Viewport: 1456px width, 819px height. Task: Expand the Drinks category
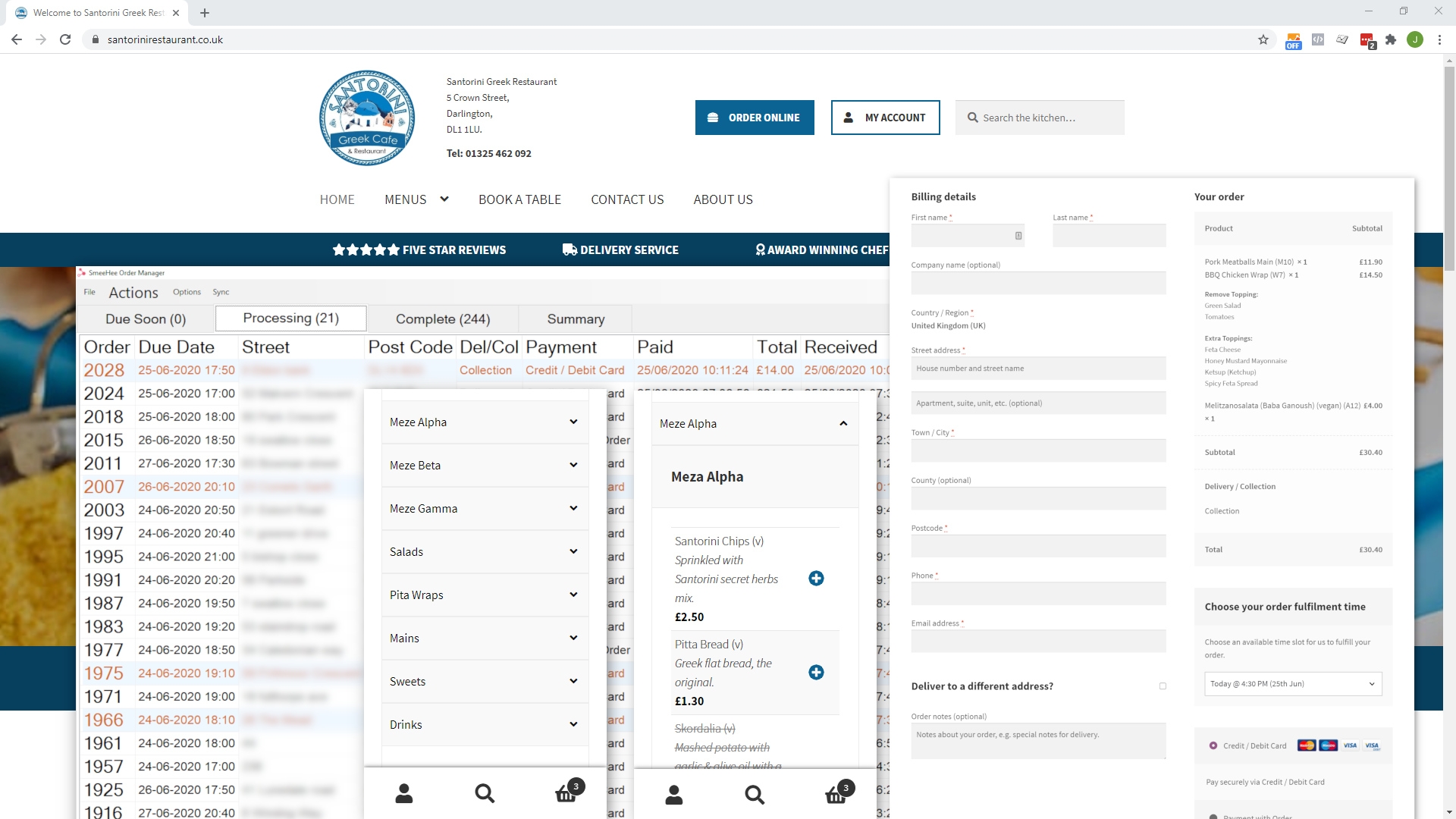coord(485,725)
